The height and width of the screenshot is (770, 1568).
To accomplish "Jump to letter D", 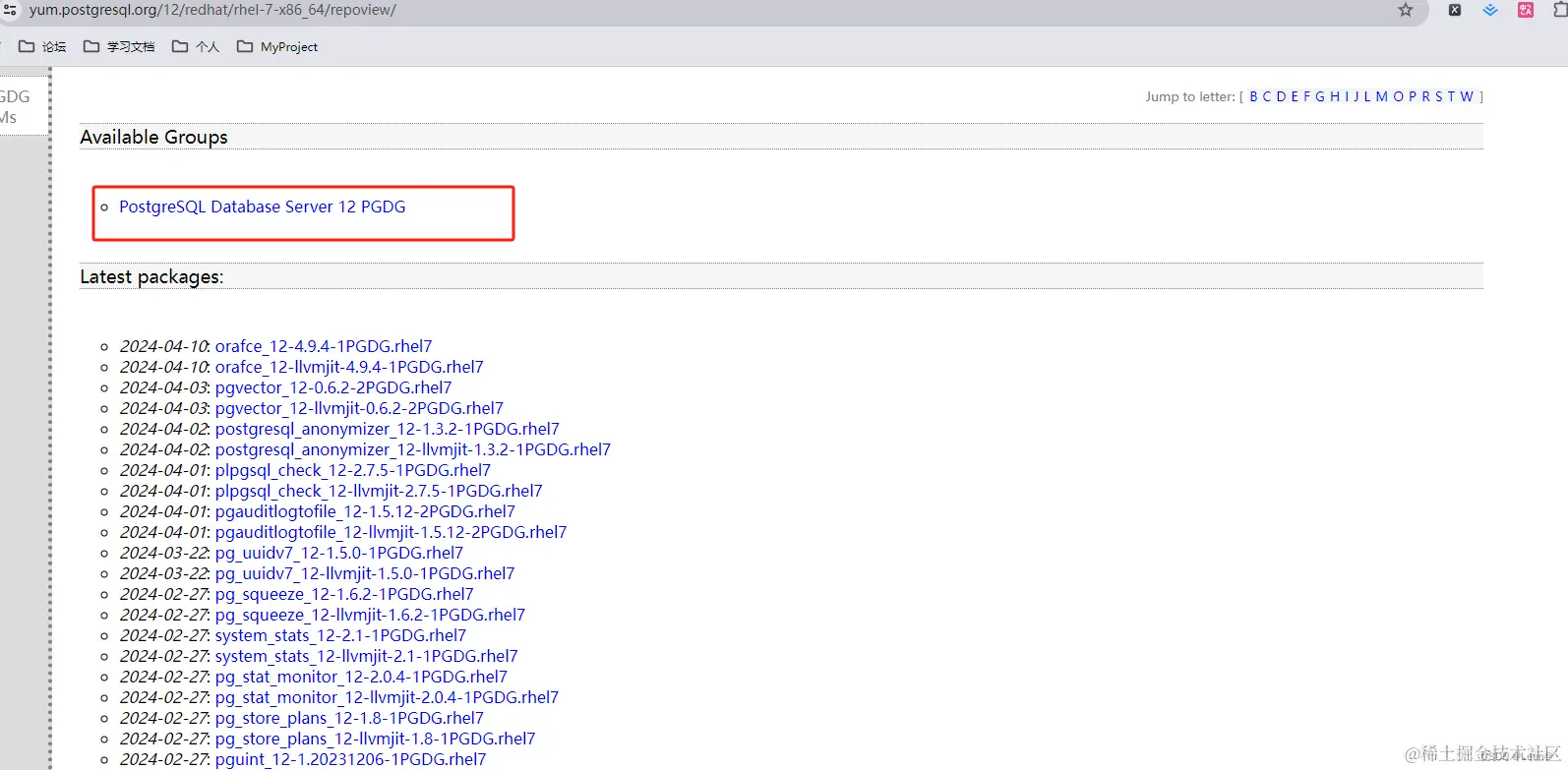I will click(x=1282, y=96).
